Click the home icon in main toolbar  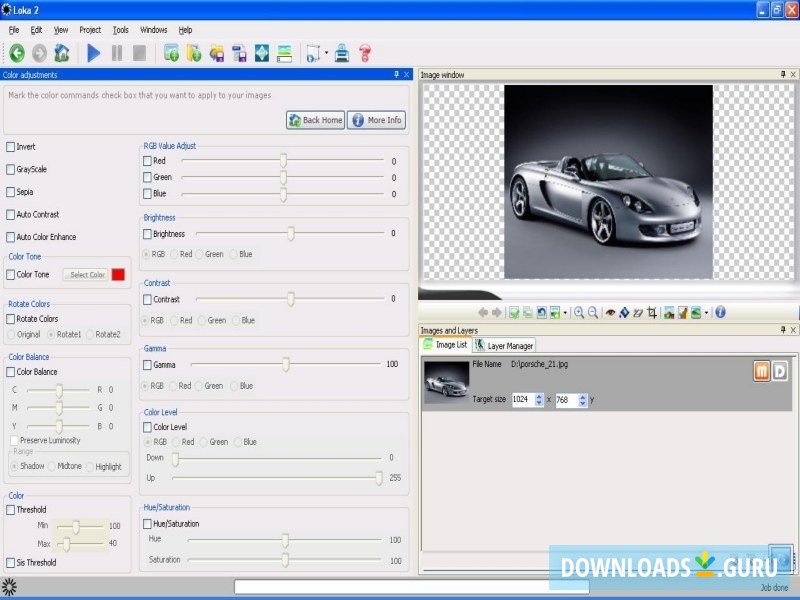pos(62,53)
